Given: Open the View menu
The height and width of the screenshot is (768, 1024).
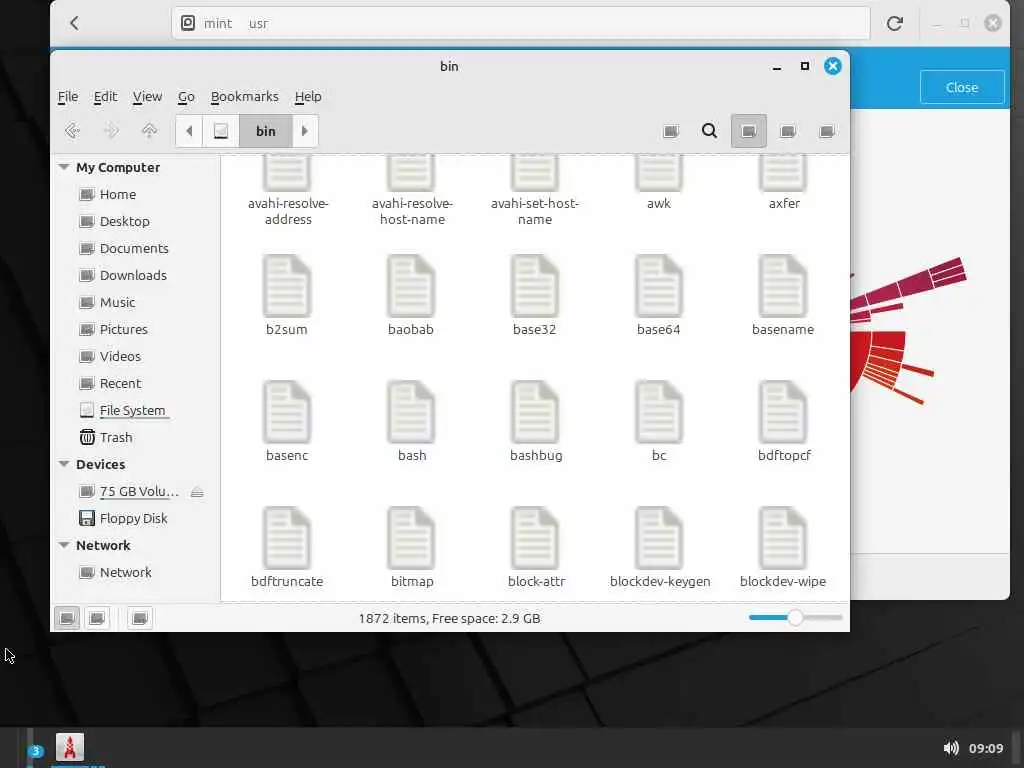Looking at the screenshot, I should coord(148,97).
